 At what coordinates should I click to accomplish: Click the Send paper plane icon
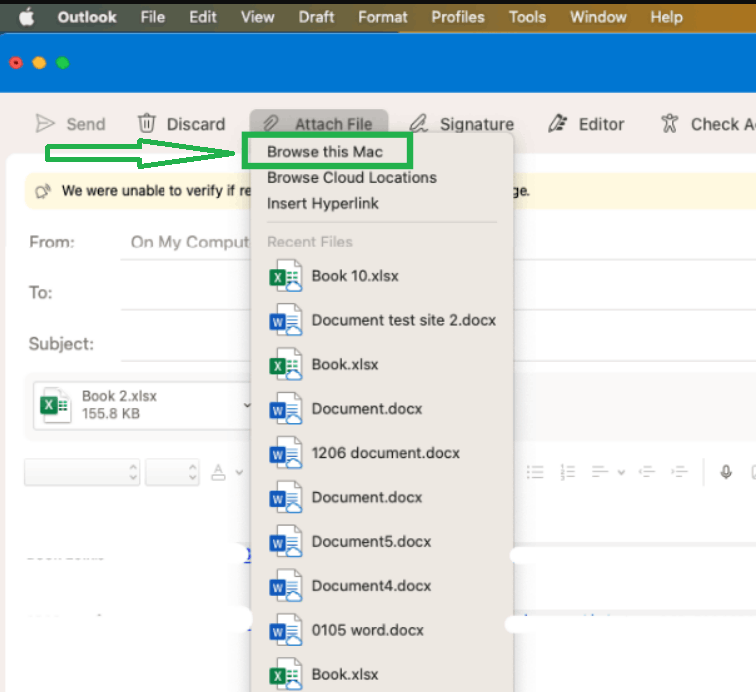45,124
